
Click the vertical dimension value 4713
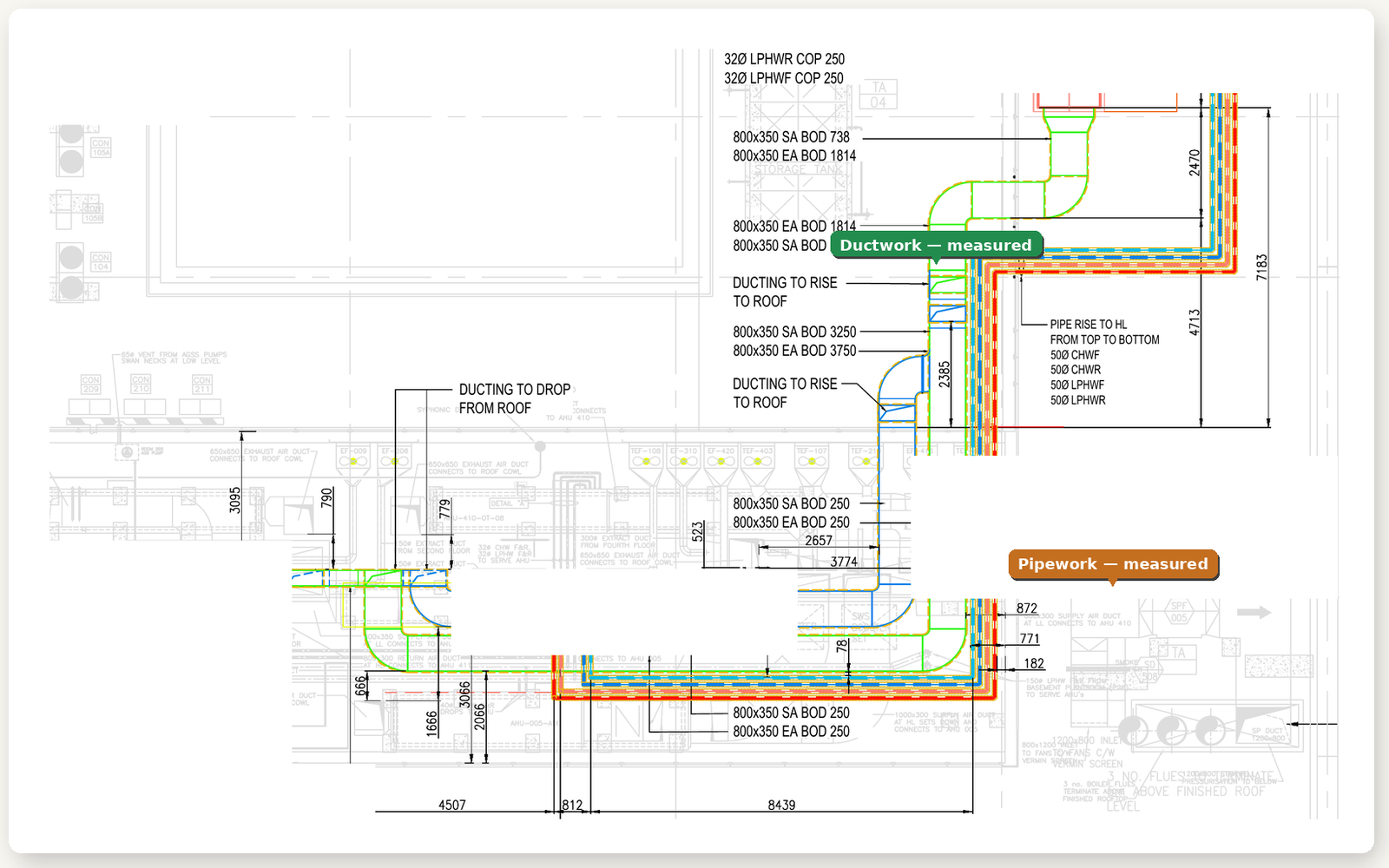[x=1195, y=323]
